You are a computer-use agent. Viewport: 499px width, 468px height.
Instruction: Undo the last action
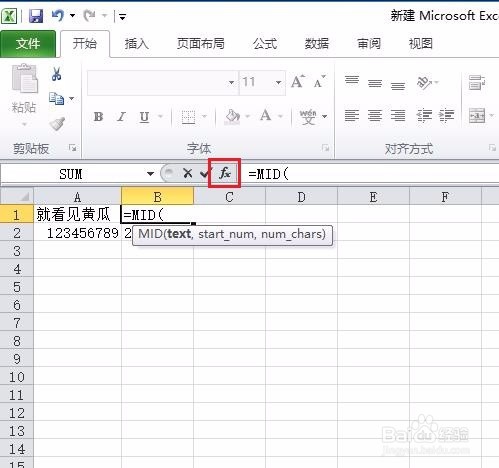point(58,15)
